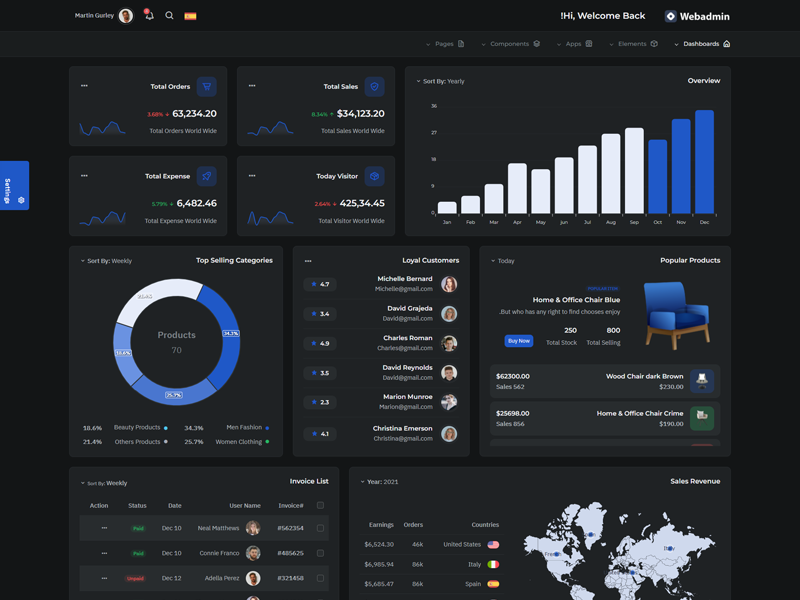Click the Spanish flag language icon
Image resolution: width=800 pixels, height=600 pixels.
point(190,16)
